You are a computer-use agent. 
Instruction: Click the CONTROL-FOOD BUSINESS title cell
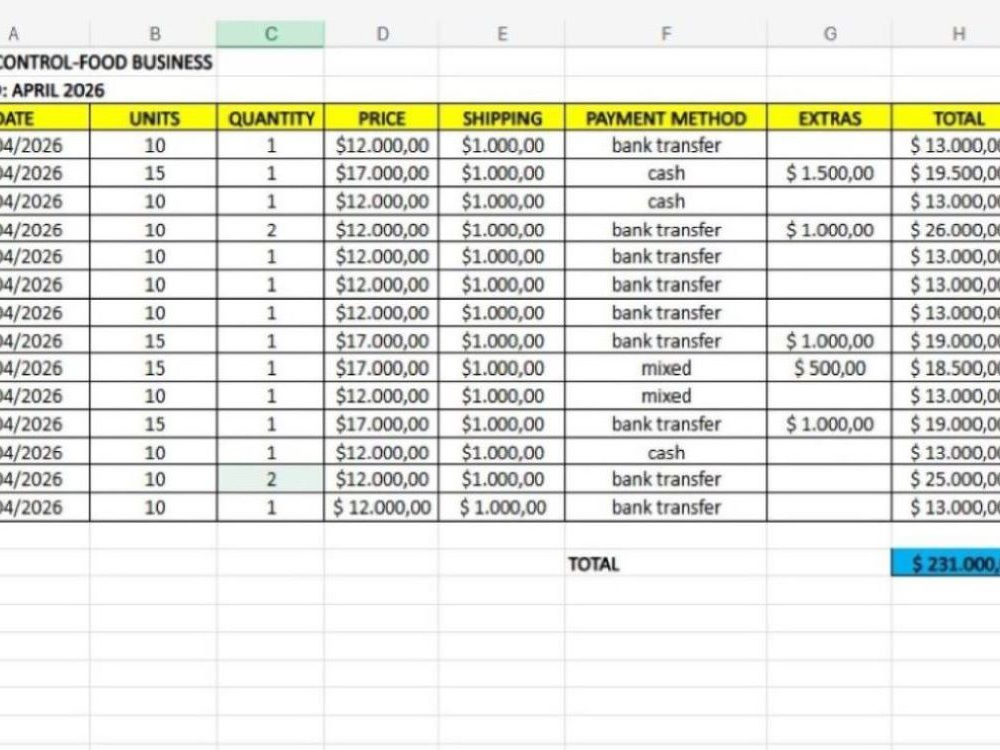[106, 62]
